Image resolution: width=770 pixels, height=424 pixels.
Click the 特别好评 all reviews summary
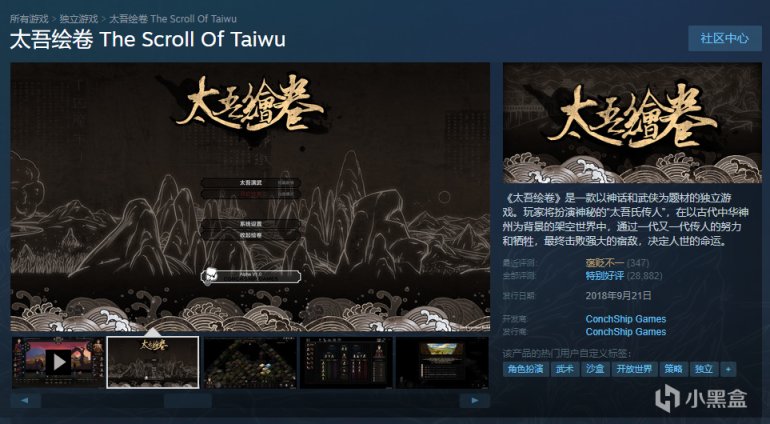click(x=605, y=276)
